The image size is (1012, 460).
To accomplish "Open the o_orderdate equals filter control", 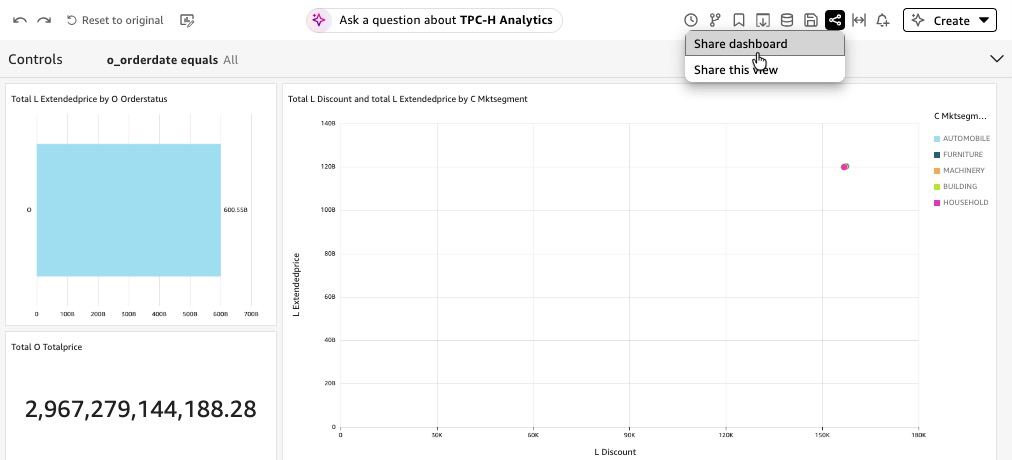I will click(172, 60).
